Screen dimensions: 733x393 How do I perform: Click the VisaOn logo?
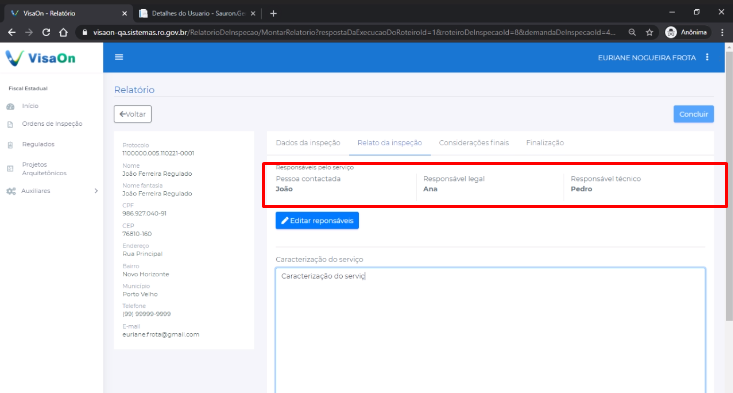(40, 58)
